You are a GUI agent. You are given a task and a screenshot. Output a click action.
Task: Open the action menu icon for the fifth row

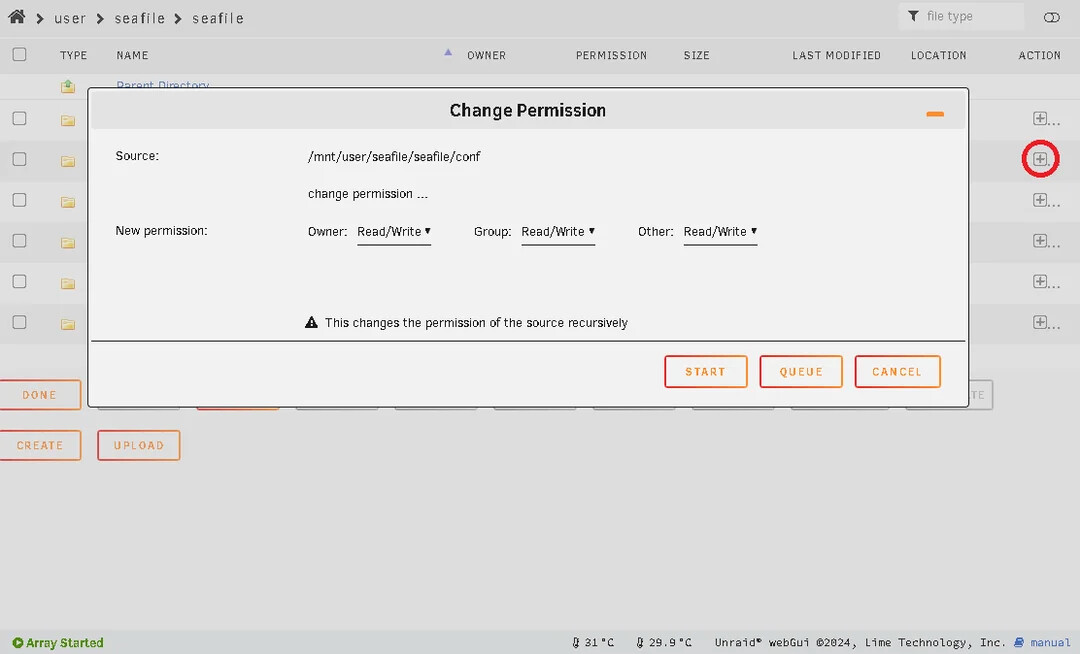(x=1040, y=281)
